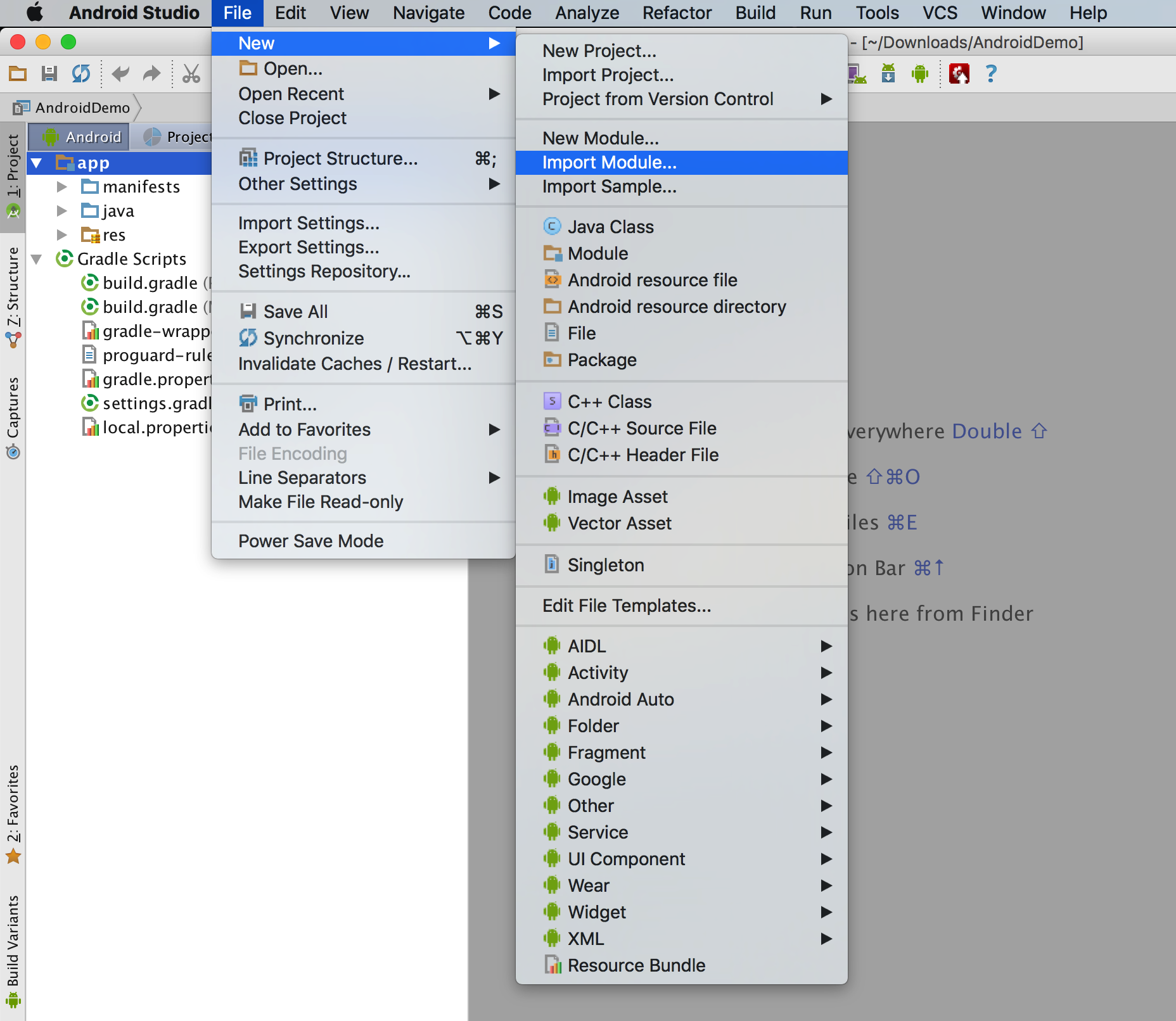This screenshot has width=1176, height=1021.
Task: Click the Synchronize toolbar icon
Action: 81,74
